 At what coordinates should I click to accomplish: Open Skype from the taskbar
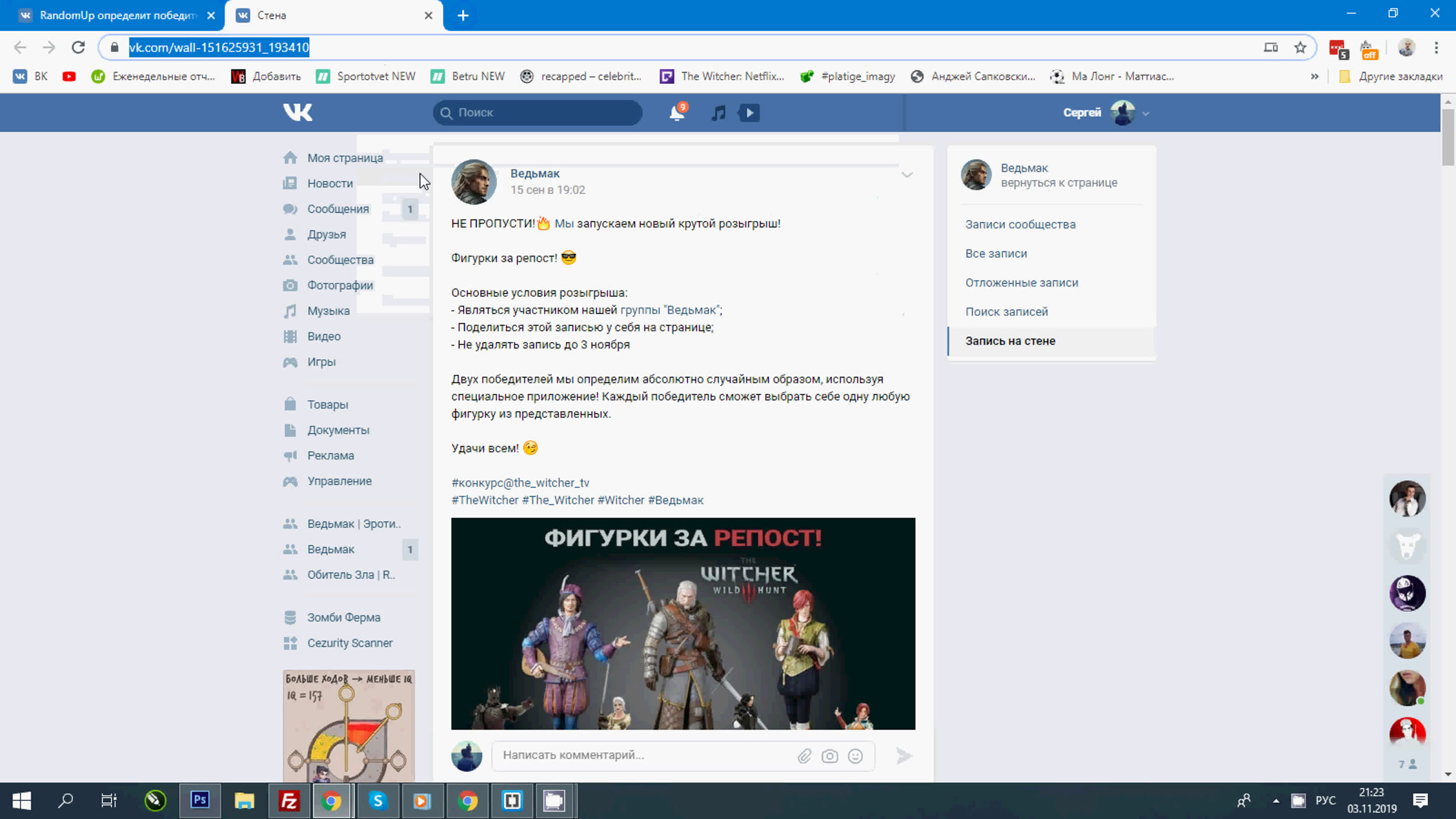378,801
